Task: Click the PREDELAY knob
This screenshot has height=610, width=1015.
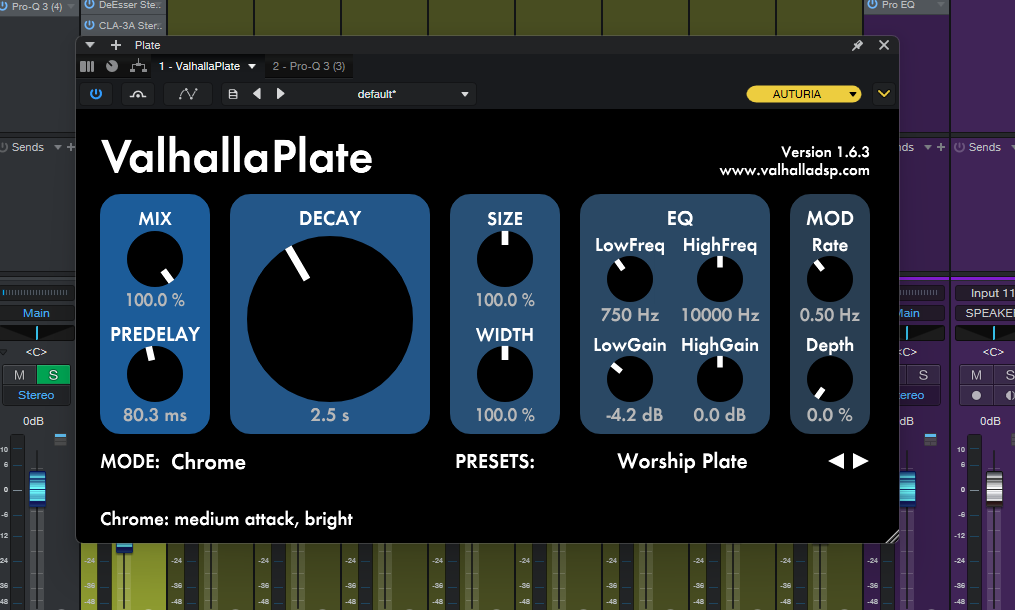Action: click(155, 374)
